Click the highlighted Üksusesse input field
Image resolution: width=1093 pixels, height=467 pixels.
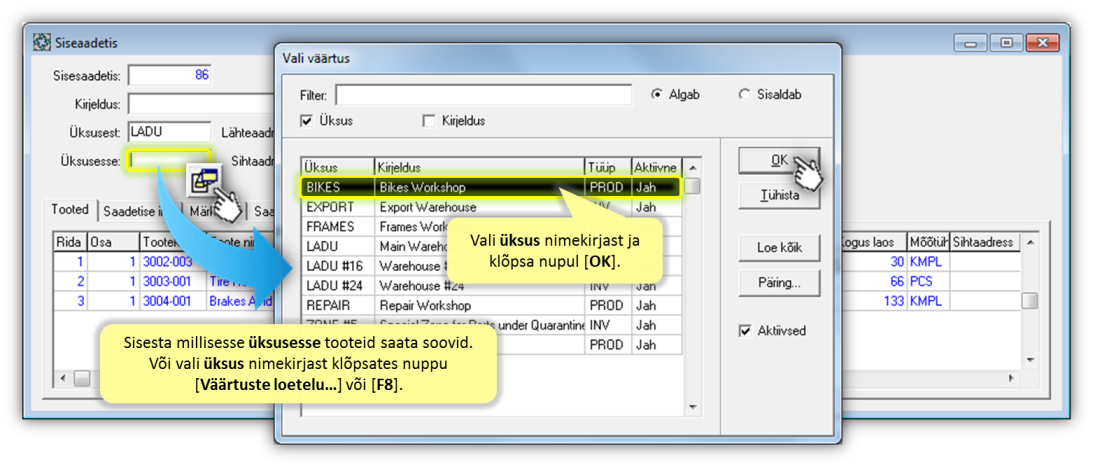(169, 161)
